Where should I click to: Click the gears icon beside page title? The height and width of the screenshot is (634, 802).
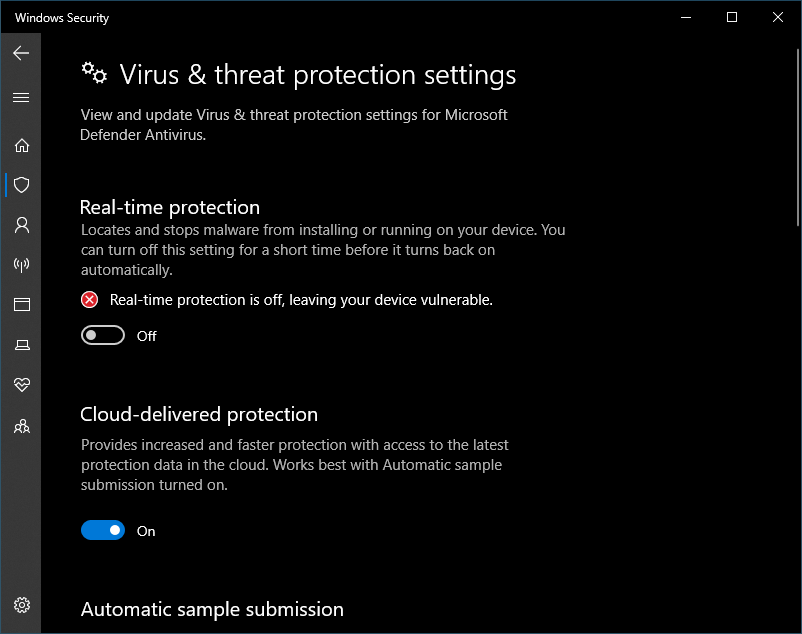coord(94,72)
